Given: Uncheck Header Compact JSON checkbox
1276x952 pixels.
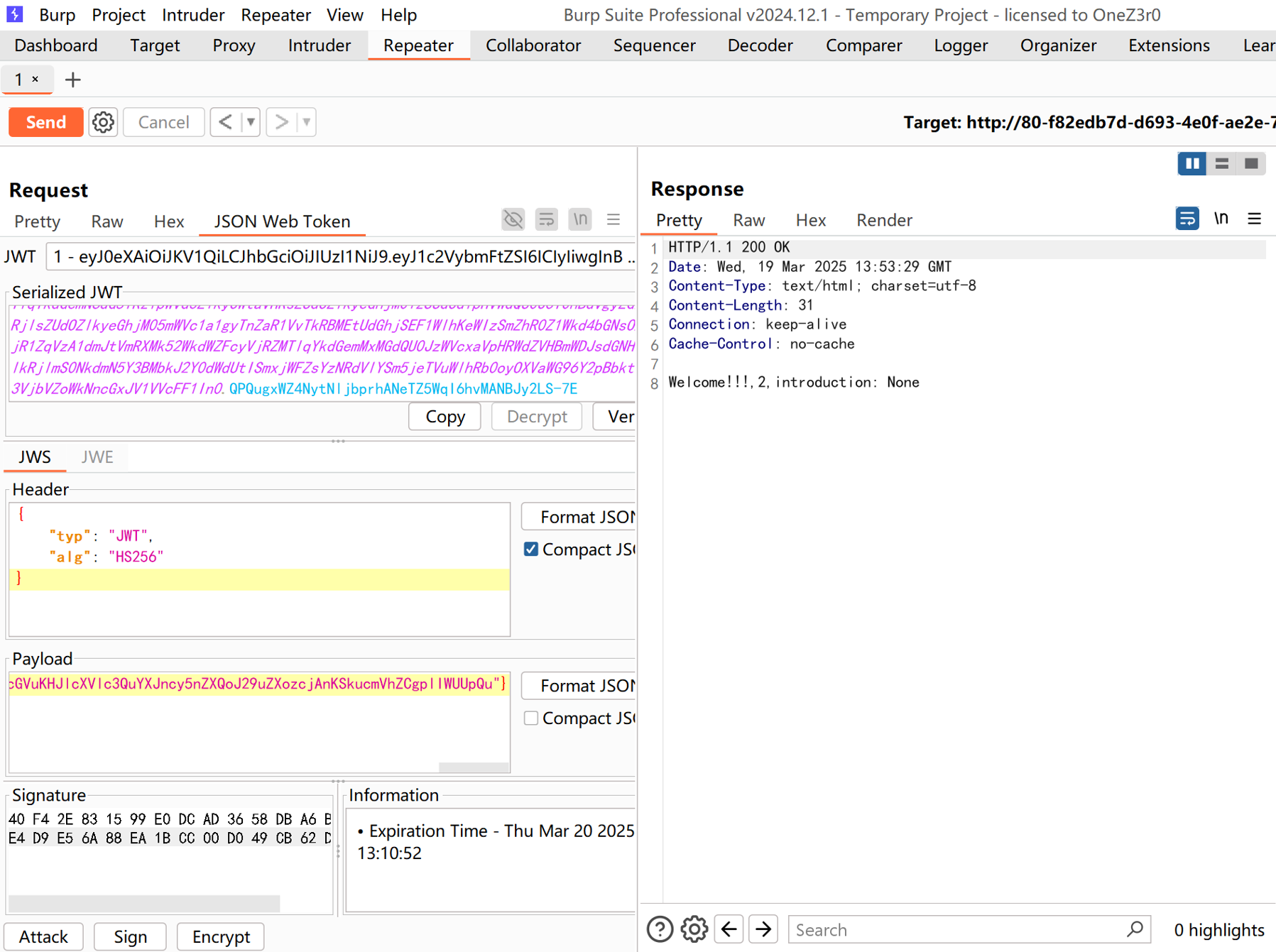Looking at the screenshot, I should (x=530, y=549).
